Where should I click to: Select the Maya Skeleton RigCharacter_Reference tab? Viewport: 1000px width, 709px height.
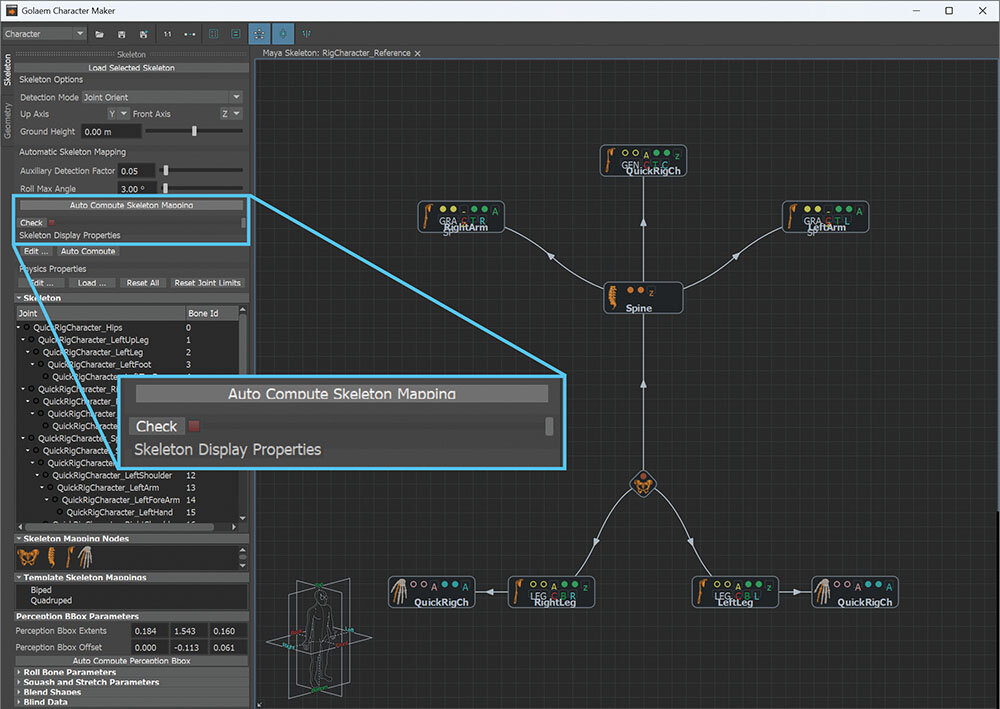336,53
